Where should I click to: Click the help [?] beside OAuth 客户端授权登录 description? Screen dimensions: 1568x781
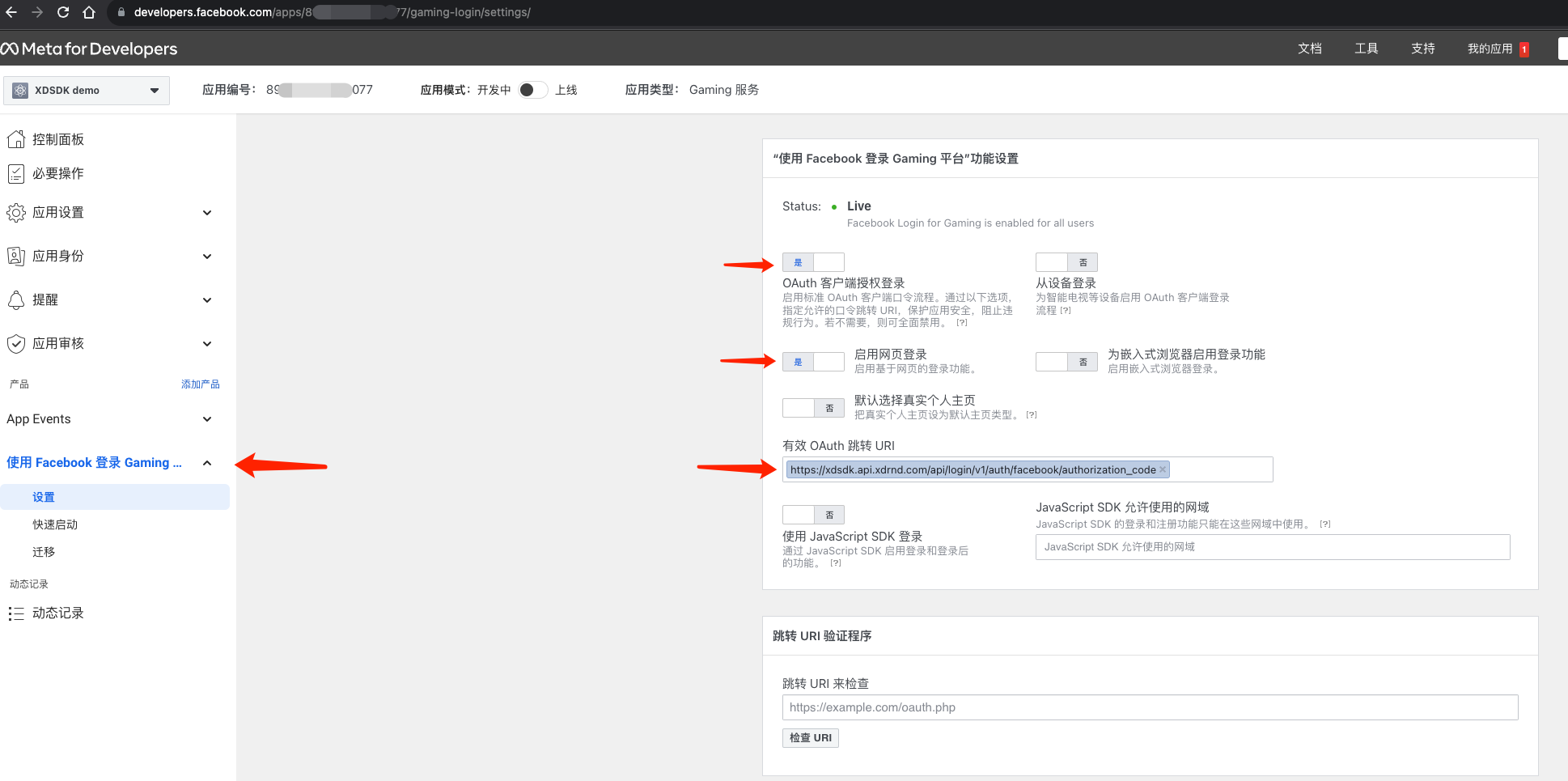tap(962, 322)
